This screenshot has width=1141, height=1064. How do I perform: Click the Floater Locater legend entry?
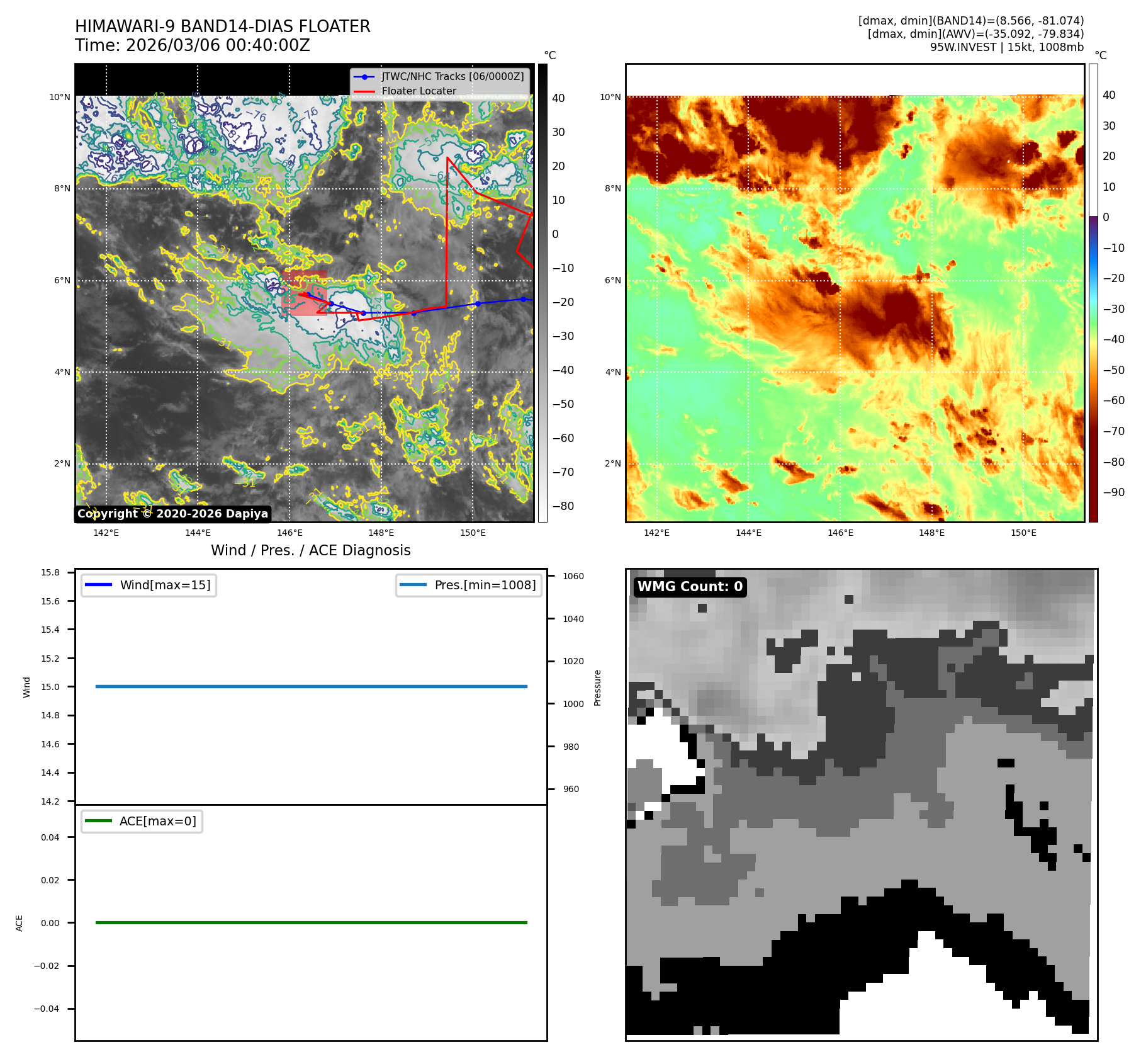[419, 91]
